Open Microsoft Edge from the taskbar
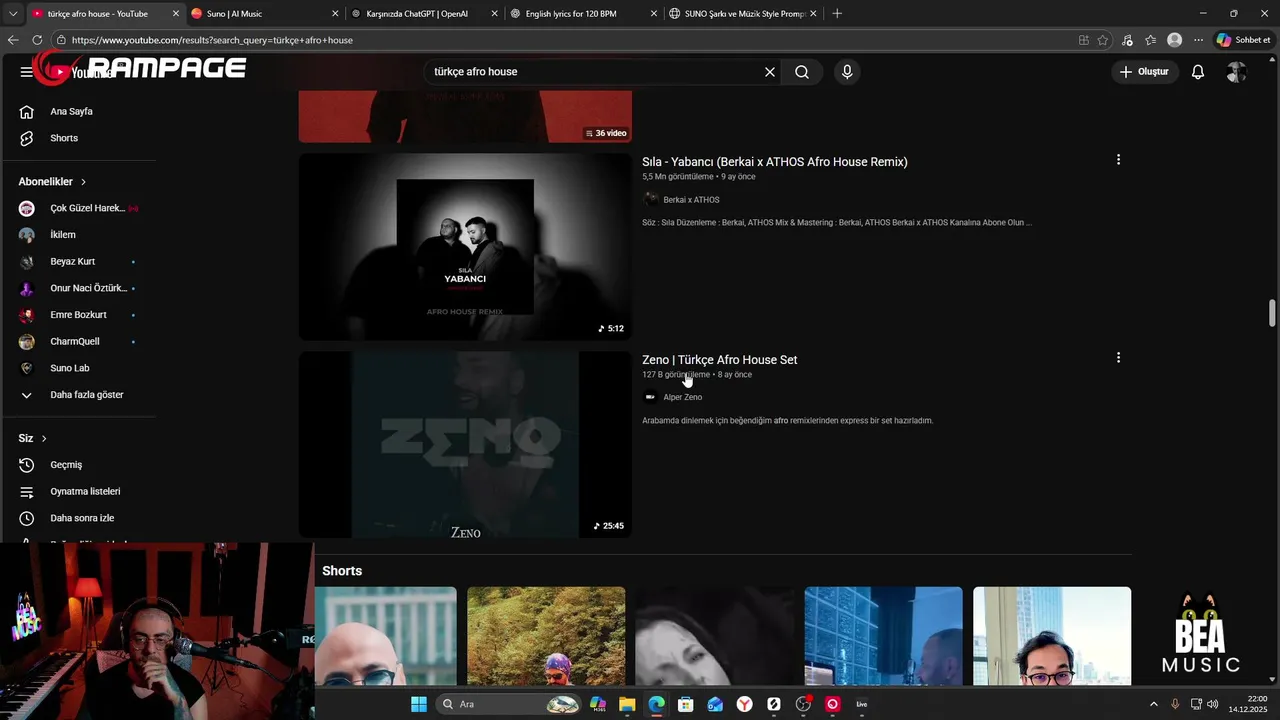The width and height of the screenshot is (1280, 720). click(656, 704)
